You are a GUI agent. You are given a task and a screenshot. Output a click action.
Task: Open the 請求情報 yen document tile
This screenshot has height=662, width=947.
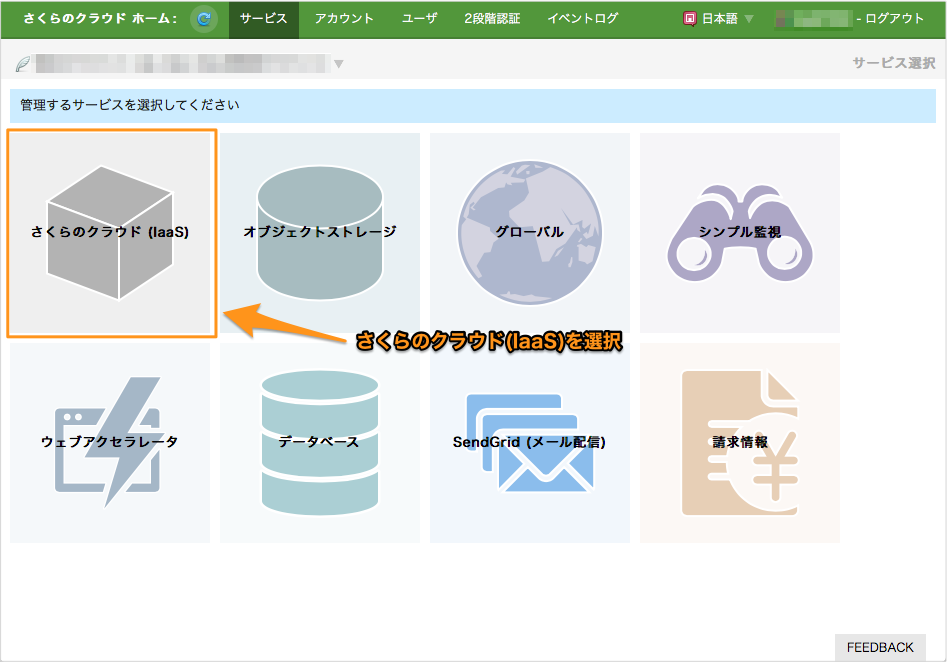point(740,443)
